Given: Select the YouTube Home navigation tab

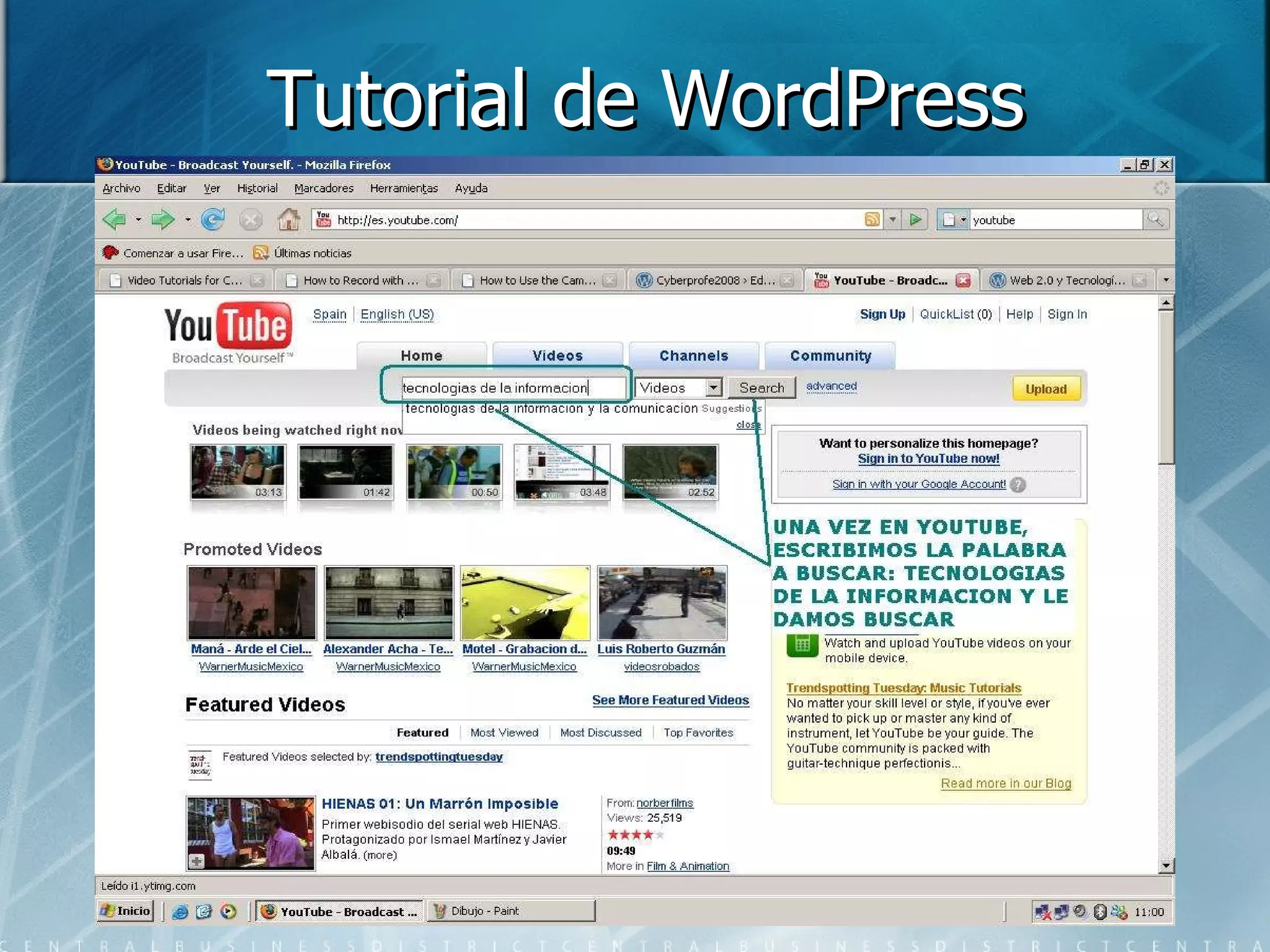Looking at the screenshot, I should click(422, 356).
